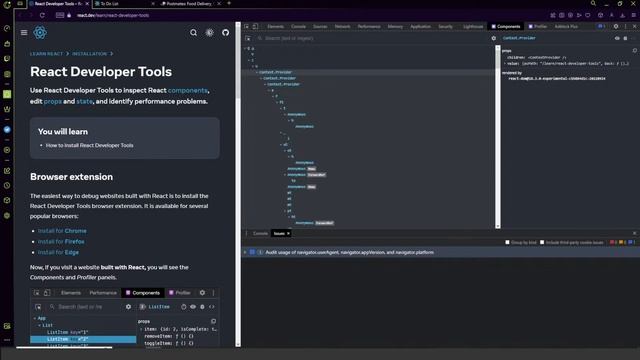Click the AnonymousForwardRef row near tree bottom
Viewport: 640px width, 360px height.
click(x=314, y=223)
